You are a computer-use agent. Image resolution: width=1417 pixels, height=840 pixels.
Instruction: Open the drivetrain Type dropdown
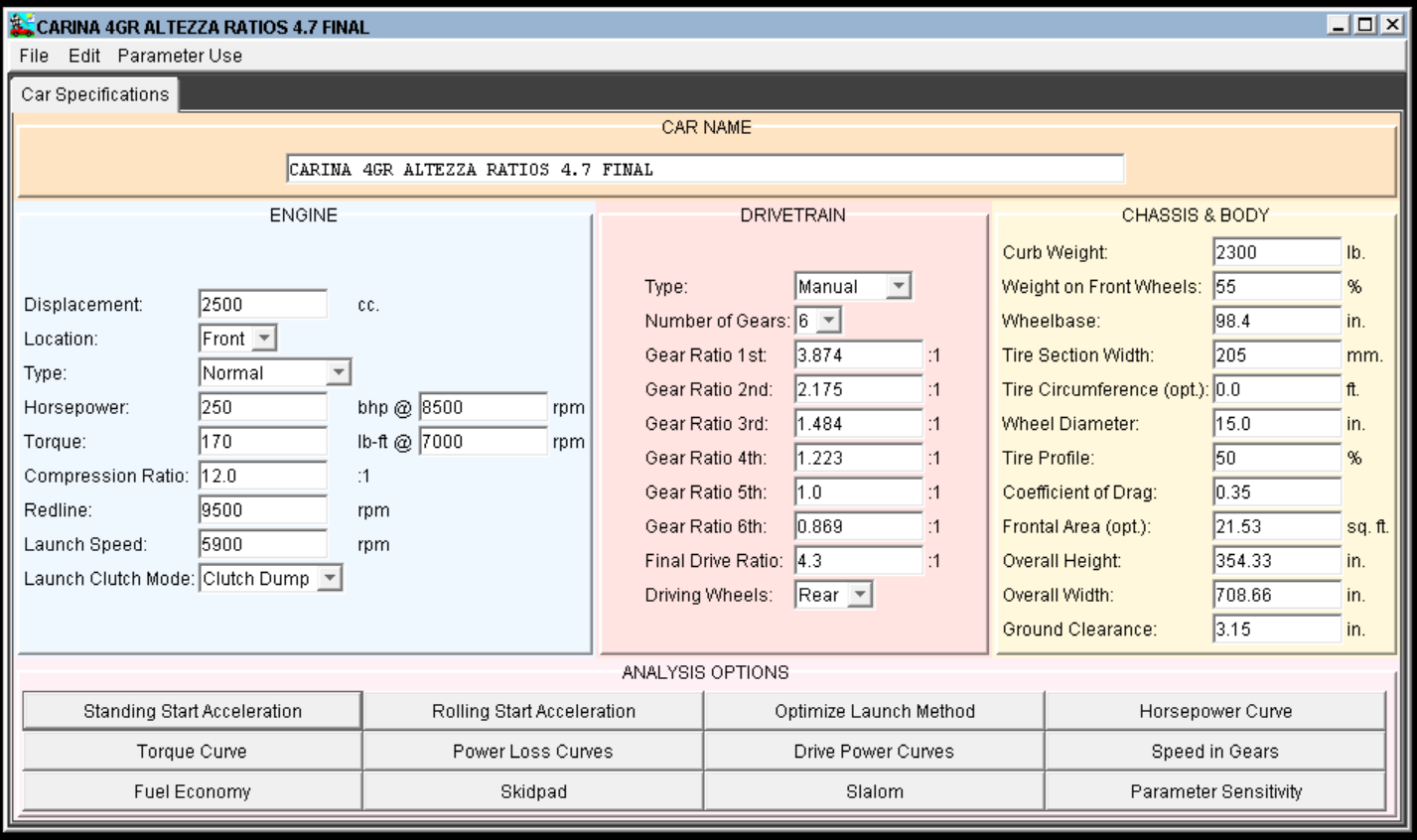[x=853, y=286]
